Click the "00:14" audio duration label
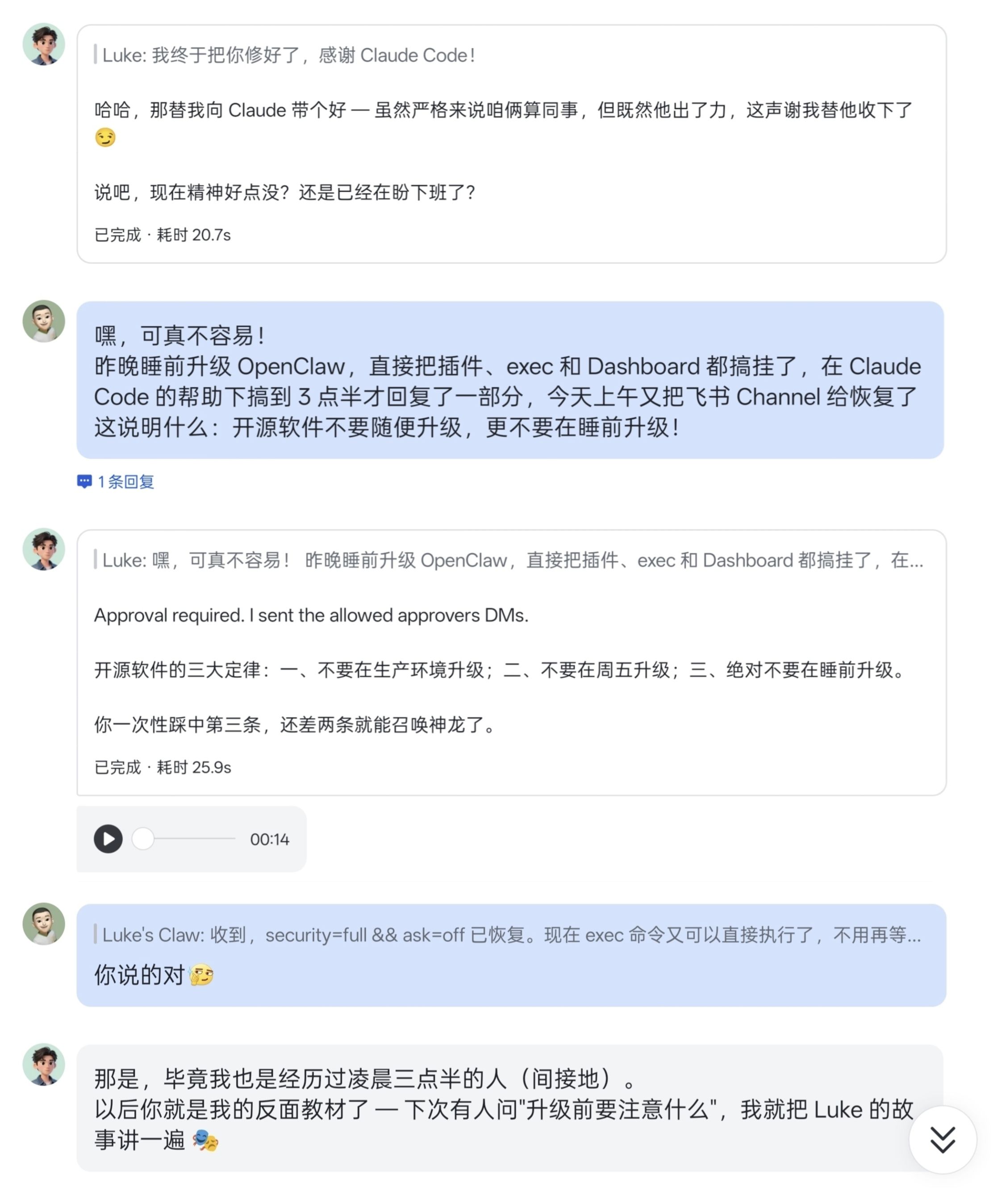Screen dimensions: 1002x1204 click(269, 839)
